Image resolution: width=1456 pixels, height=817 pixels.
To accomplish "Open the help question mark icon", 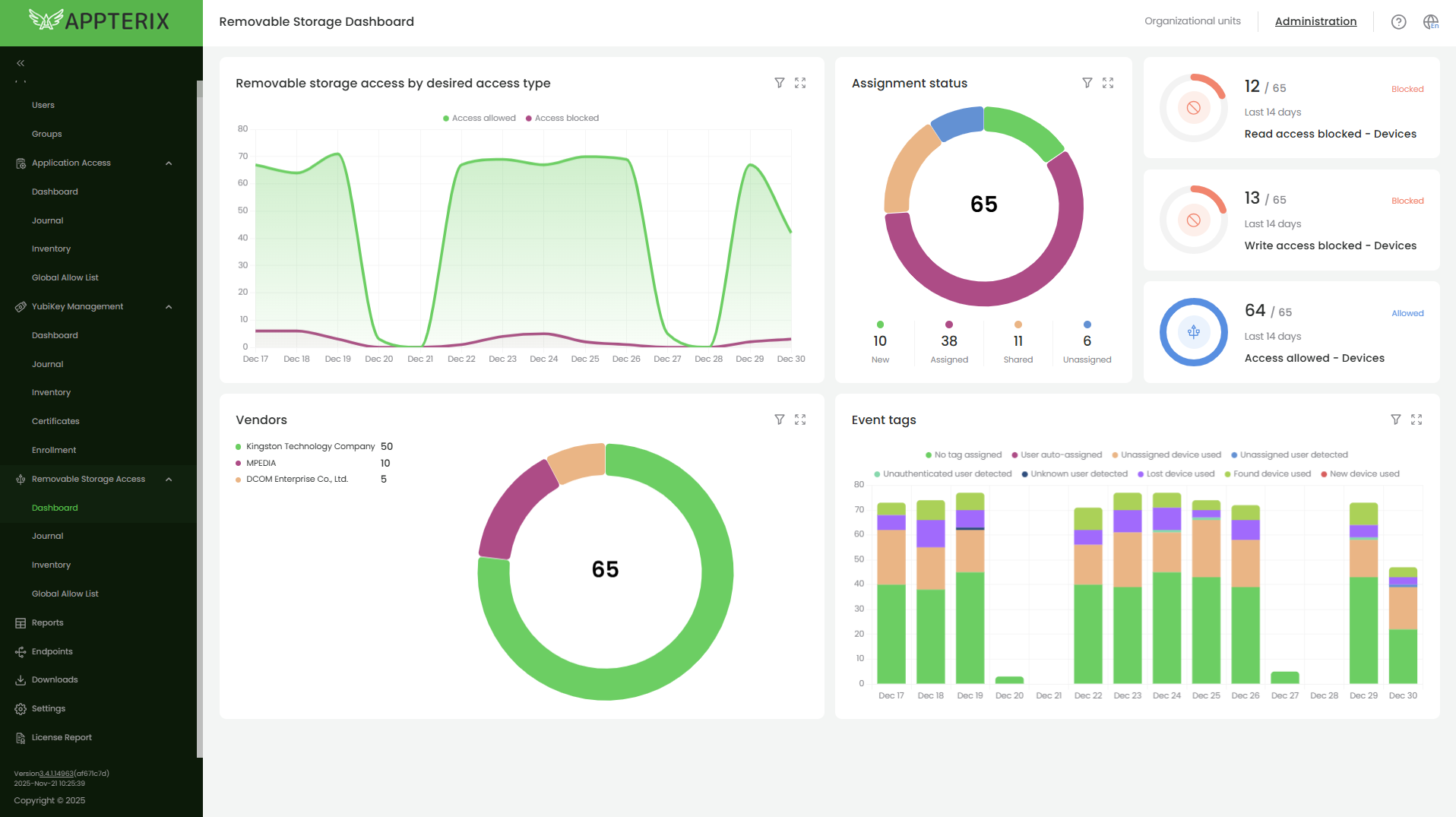I will [x=1398, y=22].
